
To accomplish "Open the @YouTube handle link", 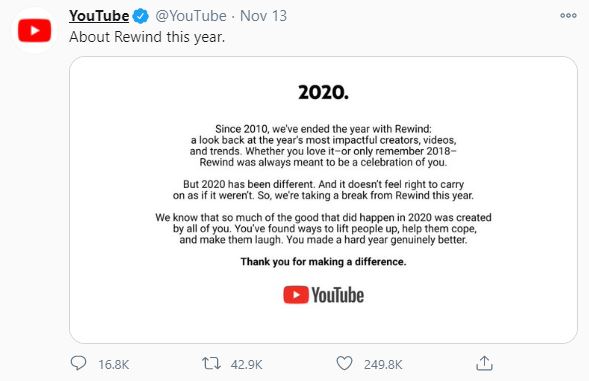I will 191,16.
